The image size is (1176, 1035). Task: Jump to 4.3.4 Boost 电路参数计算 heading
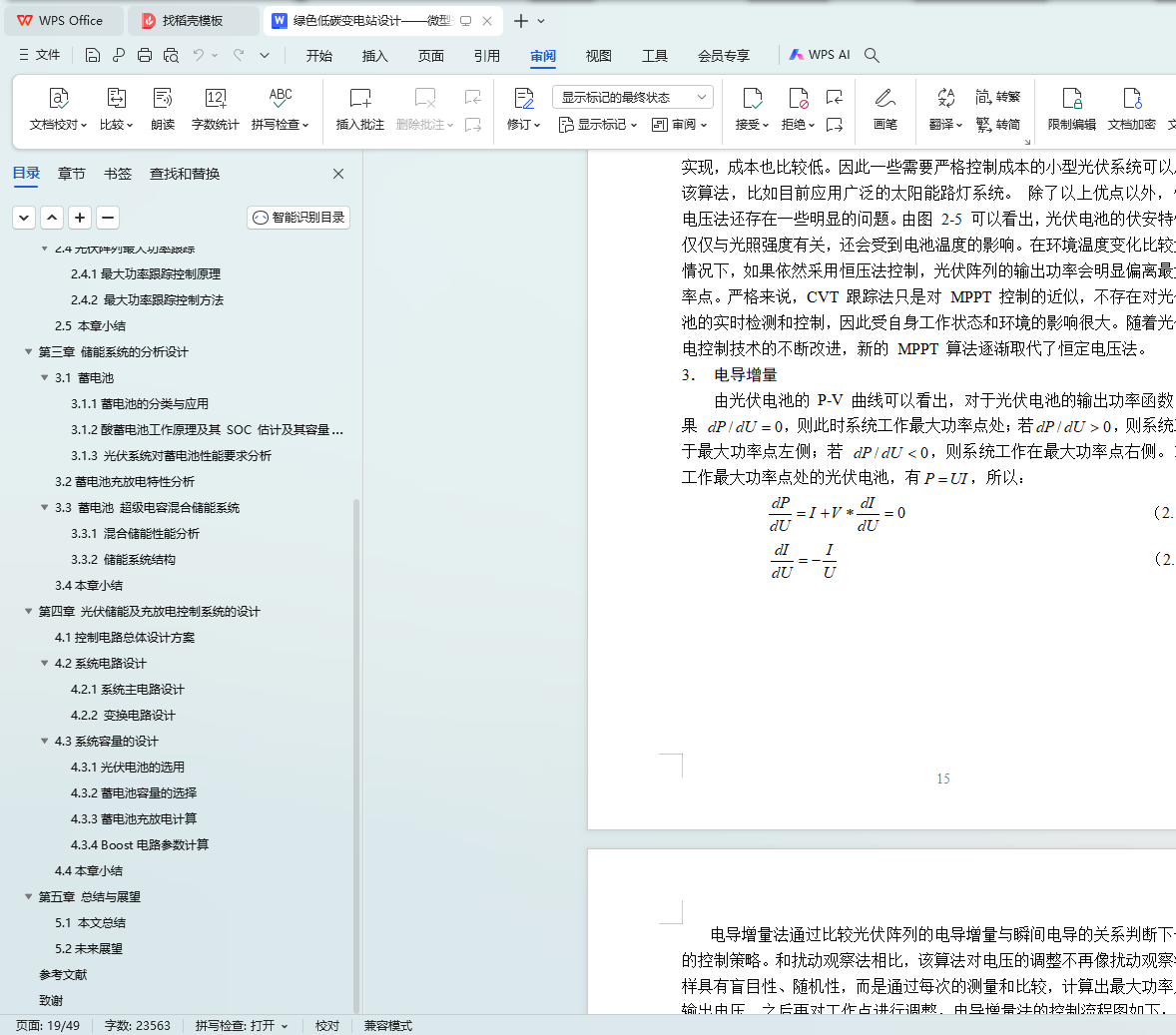point(140,844)
